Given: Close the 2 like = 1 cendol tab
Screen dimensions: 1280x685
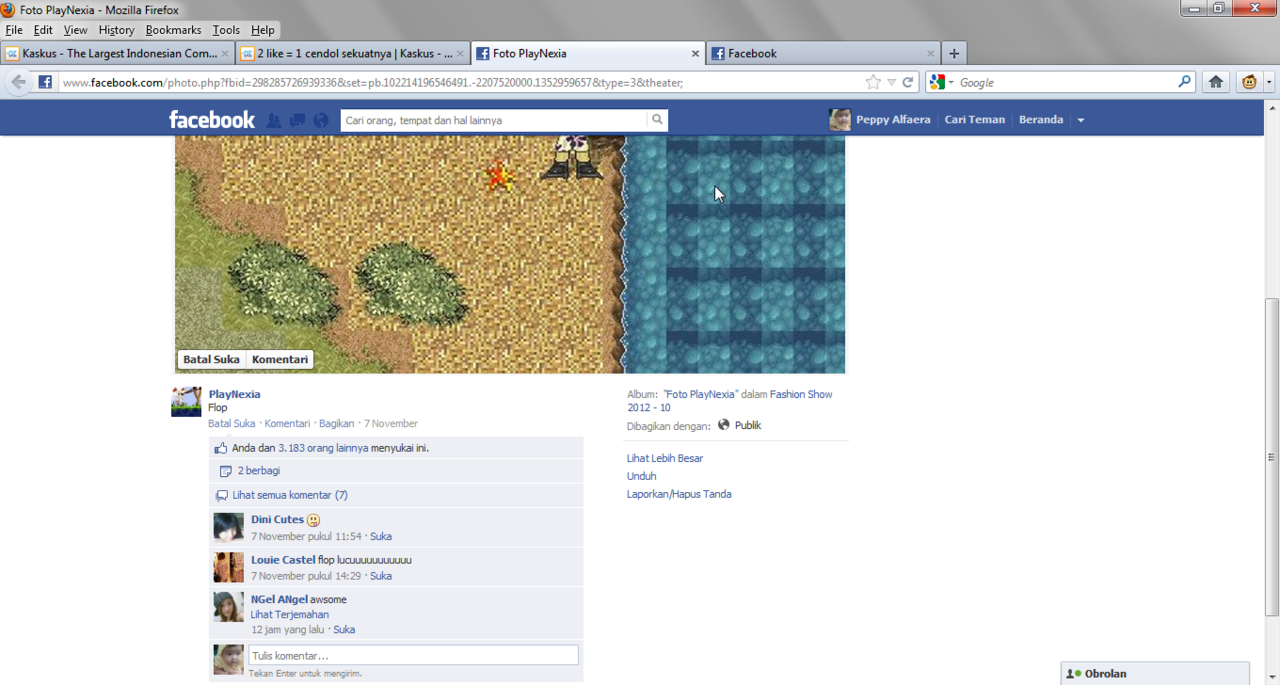Looking at the screenshot, I should [461, 54].
